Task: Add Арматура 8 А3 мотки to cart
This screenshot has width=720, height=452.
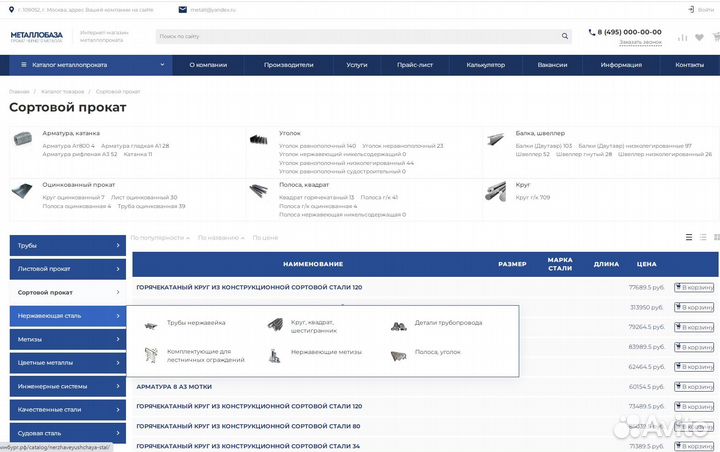Action: (694, 386)
